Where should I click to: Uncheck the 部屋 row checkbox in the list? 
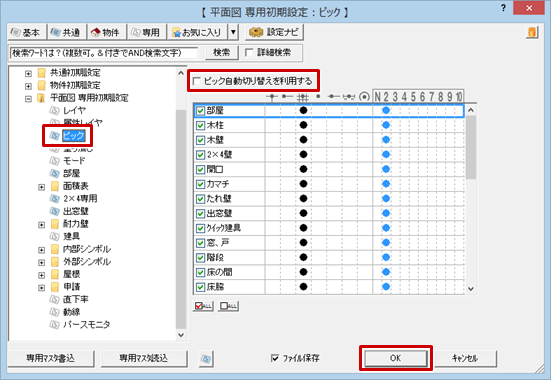tap(200, 111)
